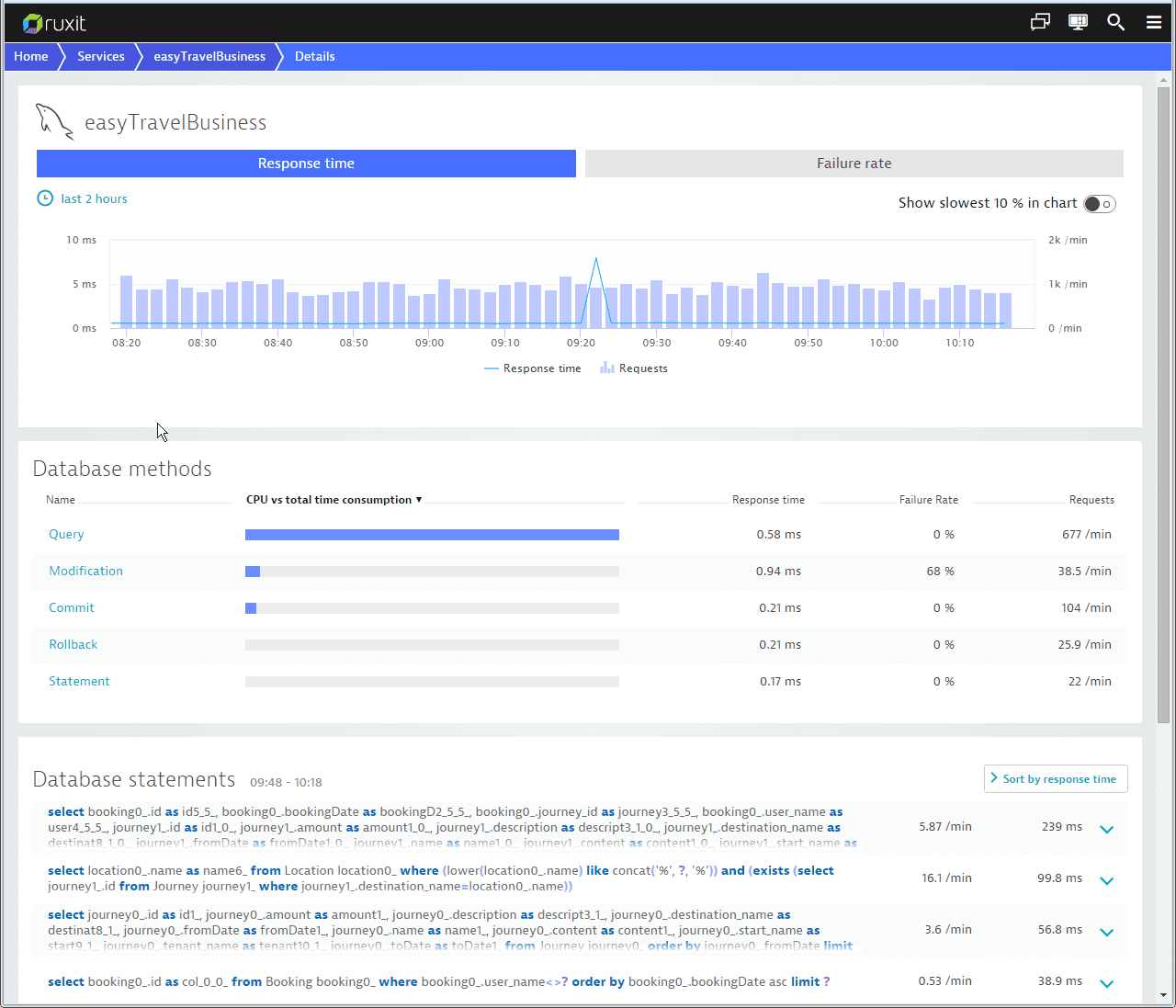Click the 09:48 - 10:18 time range
1176x1008 pixels.
(286, 783)
